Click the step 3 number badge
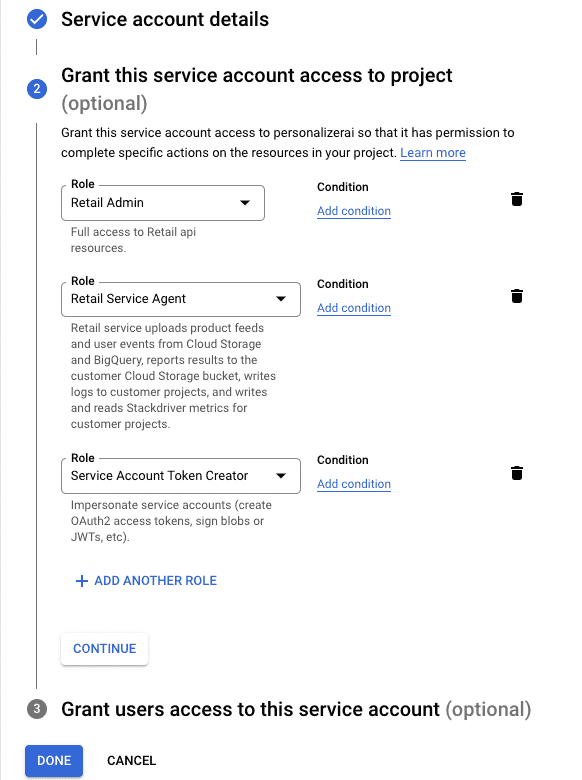 click(x=37, y=709)
